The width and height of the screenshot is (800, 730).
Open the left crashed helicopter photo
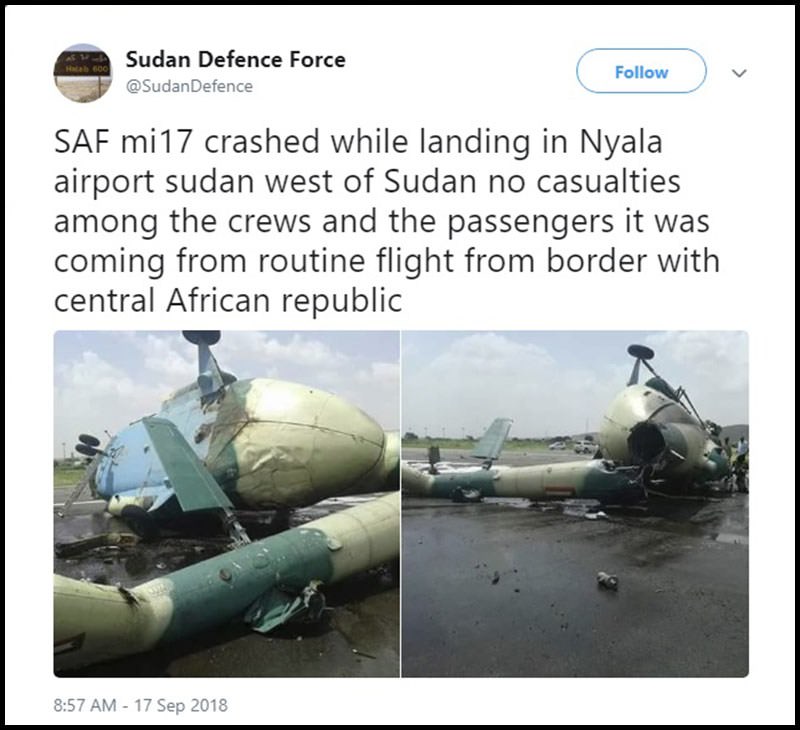click(x=226, y=503)
